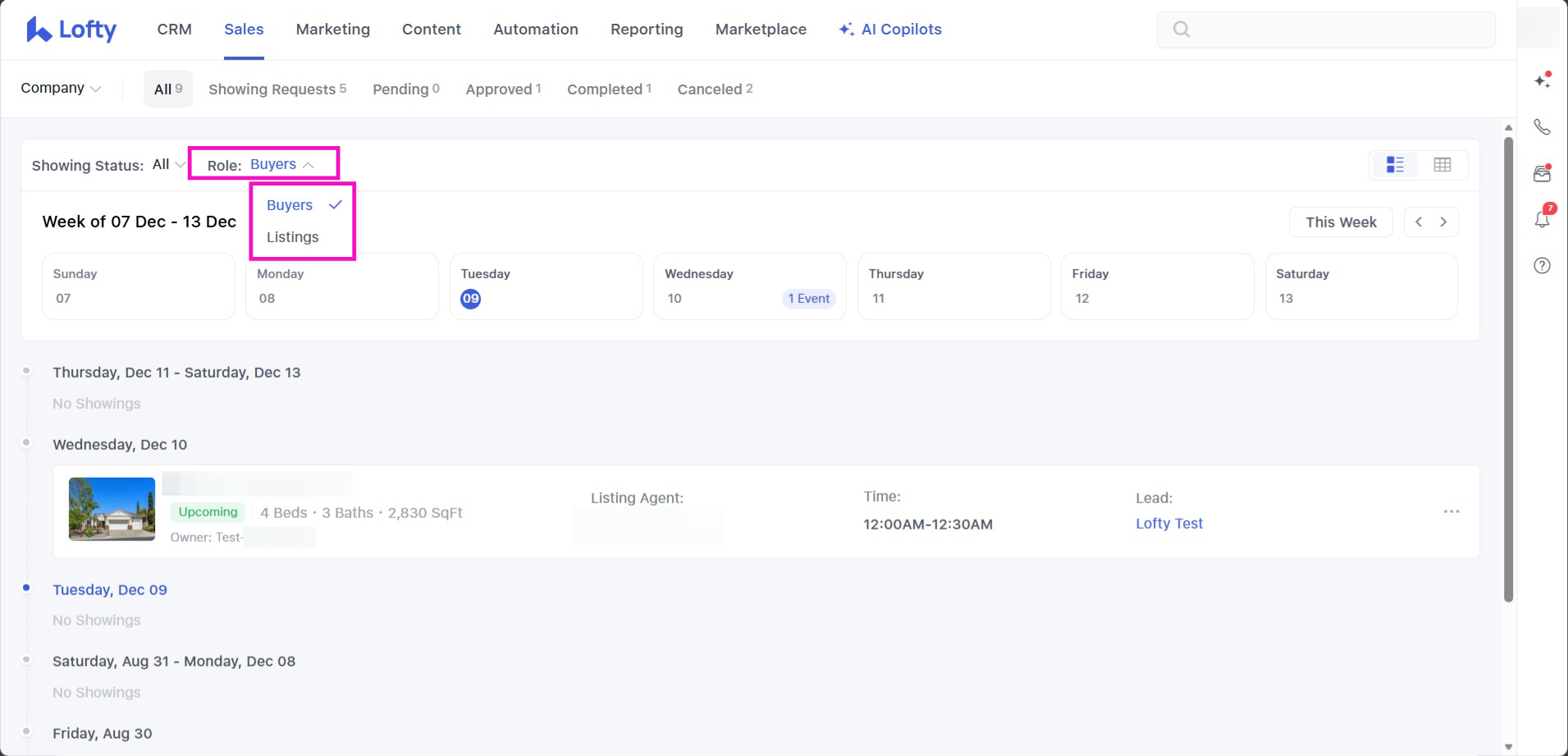The image size is (1568, 756).
Task: Open Lofty Test lead link
Action: click(x=1168, y=524)
